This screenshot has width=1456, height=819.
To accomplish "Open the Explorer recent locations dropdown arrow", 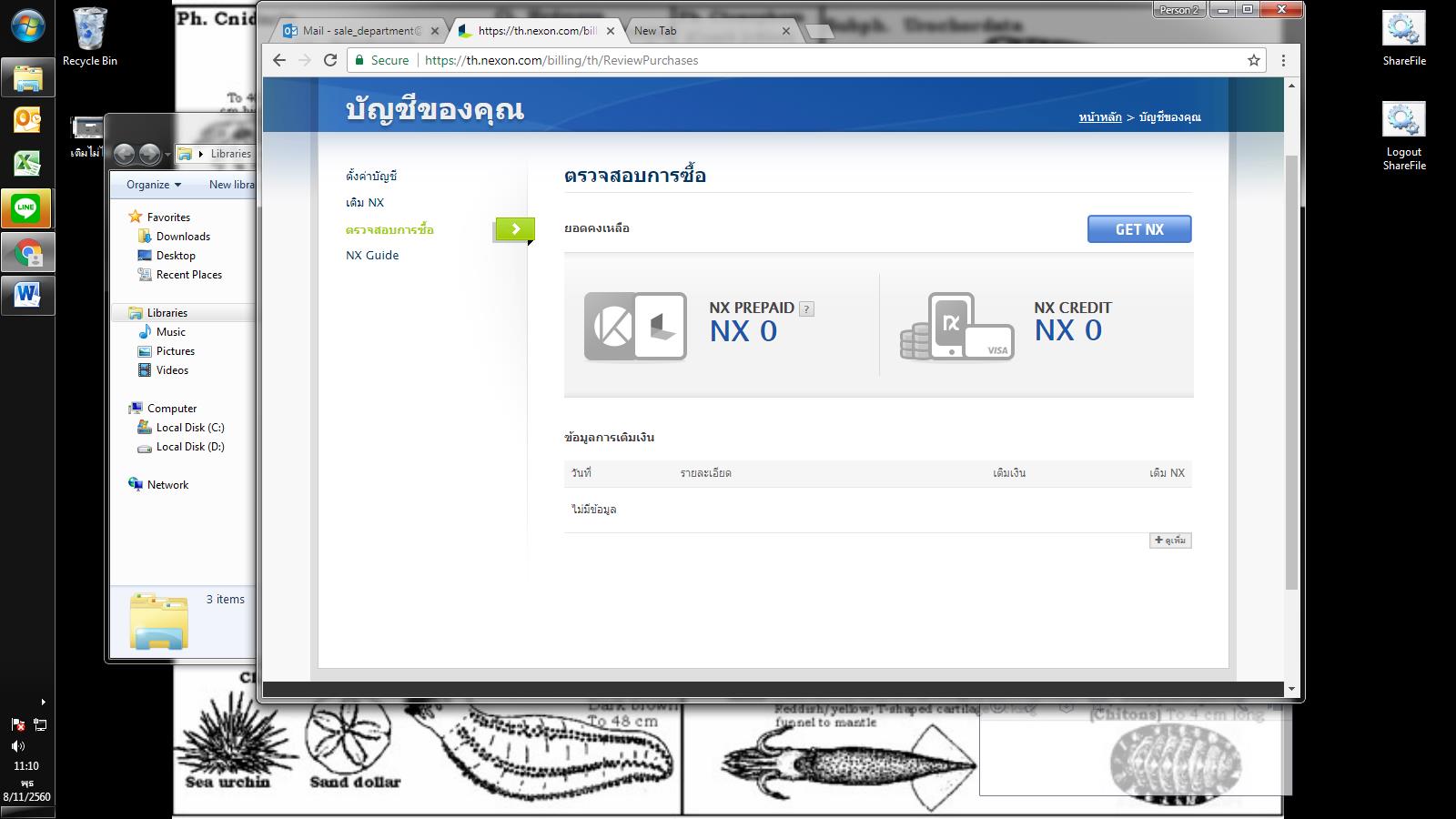I will 167,155.
